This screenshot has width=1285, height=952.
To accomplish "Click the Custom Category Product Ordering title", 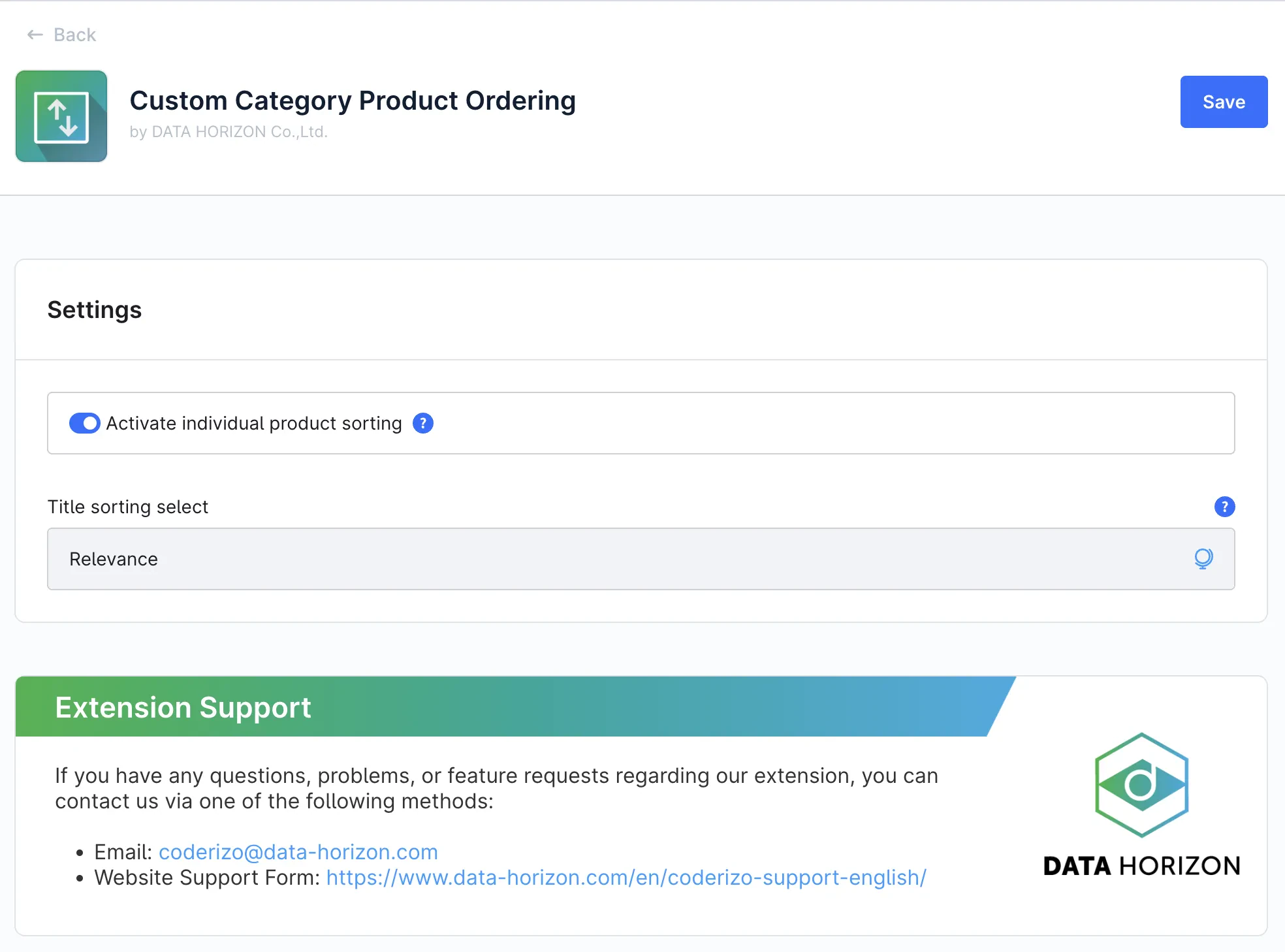I will [353, 101].
